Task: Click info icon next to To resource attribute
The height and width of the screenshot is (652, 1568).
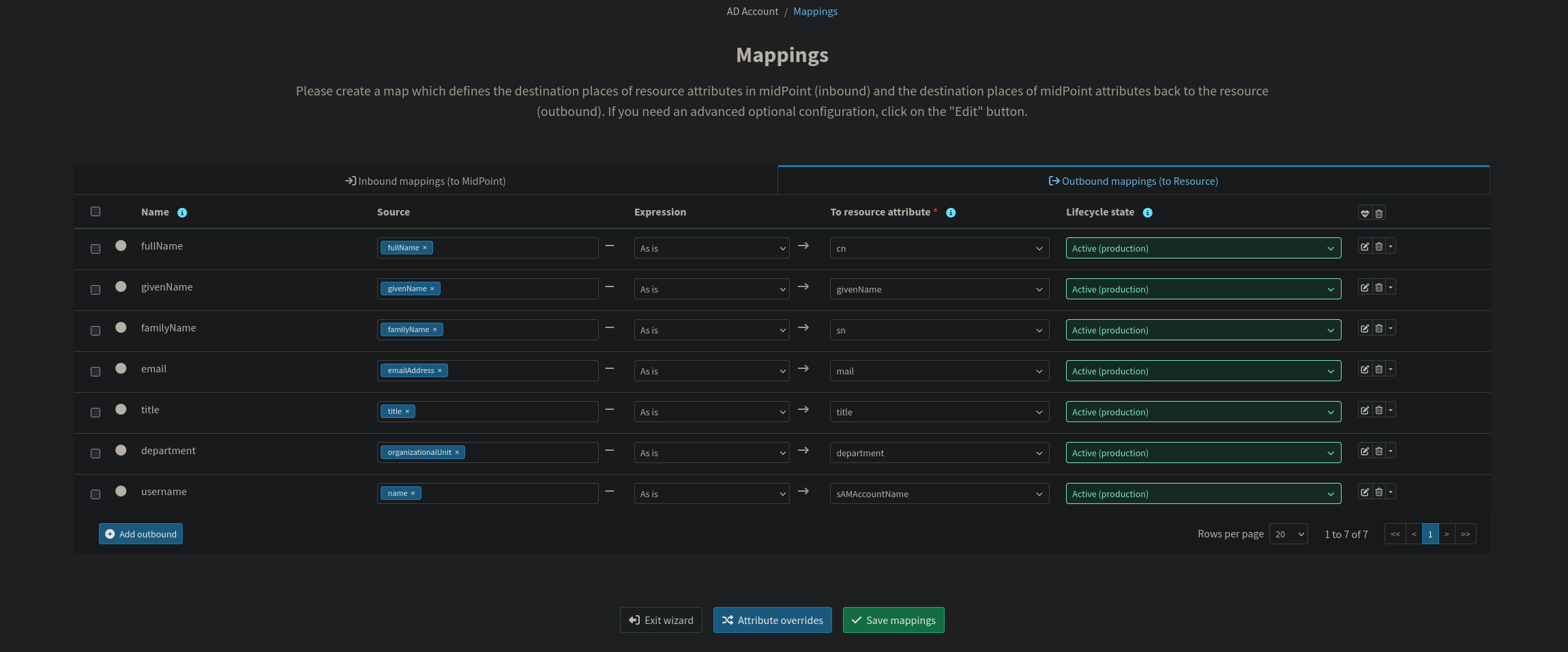Action: pyautogui.click(x=951, y=213)
